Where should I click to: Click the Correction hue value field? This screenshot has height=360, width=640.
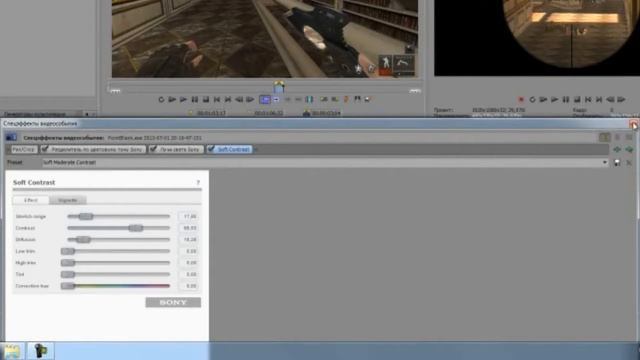tap(189, 286)
